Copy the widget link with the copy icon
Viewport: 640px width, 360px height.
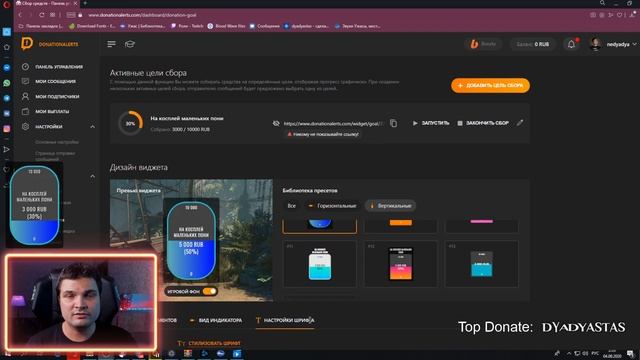pyautogui.click(x=393, y=123)
